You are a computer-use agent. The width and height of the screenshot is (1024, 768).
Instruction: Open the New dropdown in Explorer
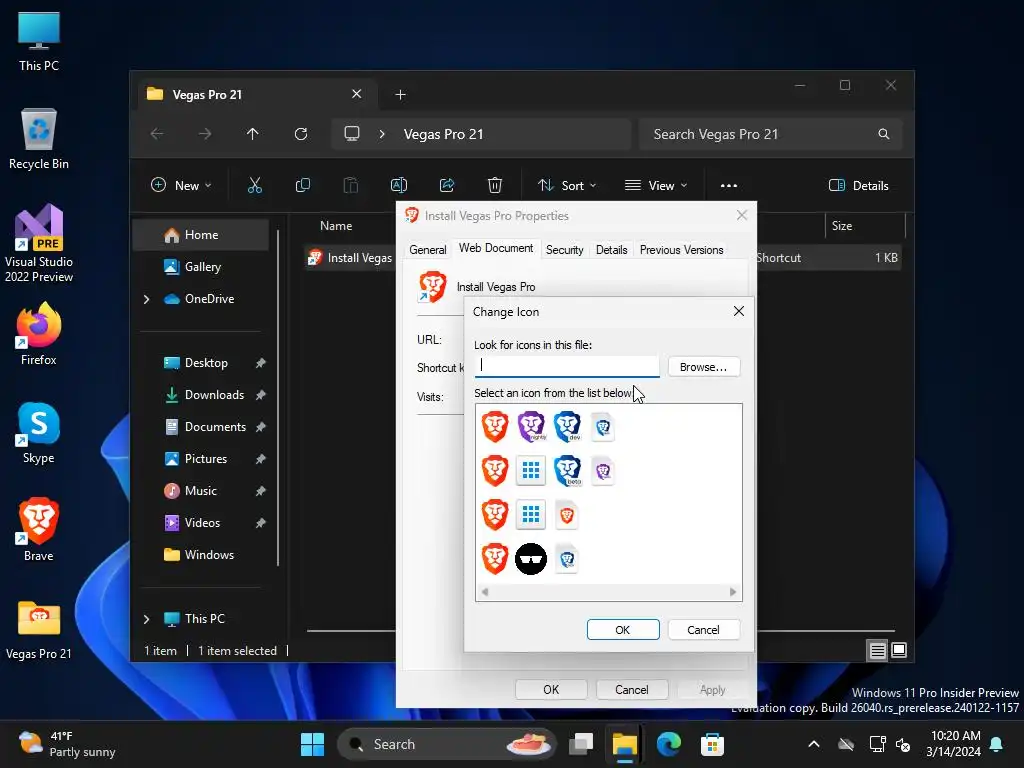coord(181,185)
